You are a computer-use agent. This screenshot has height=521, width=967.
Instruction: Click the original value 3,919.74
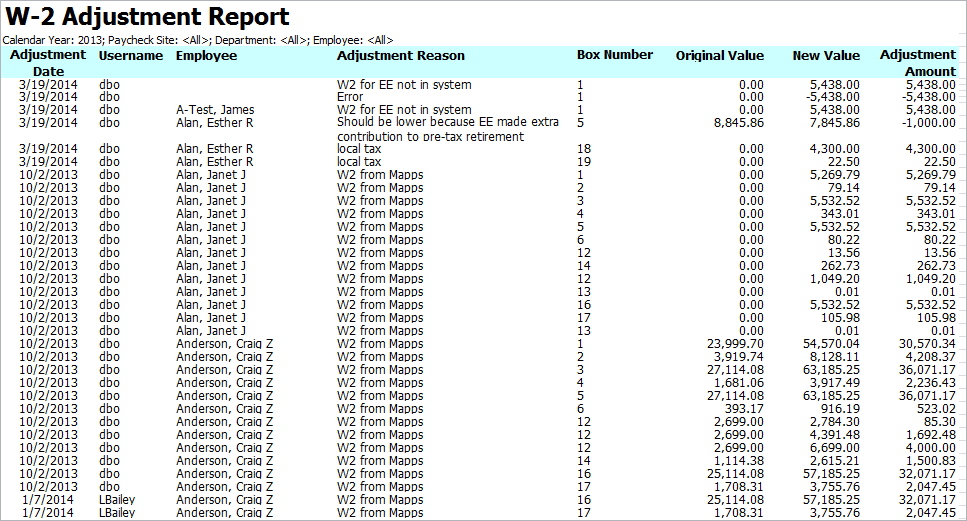click(739, 356)
